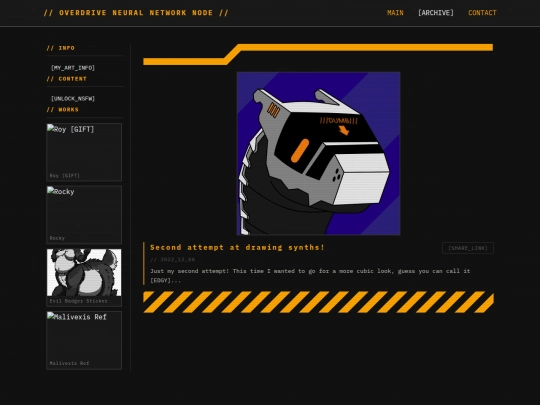Click the description paragraph about cubic look
Screen dimensions: 540x405
310,276
